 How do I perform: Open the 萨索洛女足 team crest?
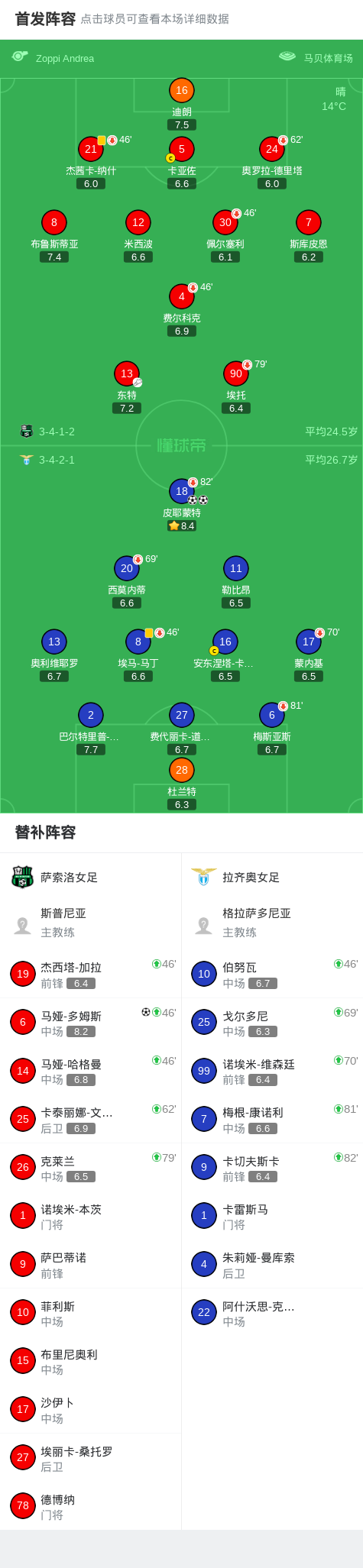[x=22, y=877]
